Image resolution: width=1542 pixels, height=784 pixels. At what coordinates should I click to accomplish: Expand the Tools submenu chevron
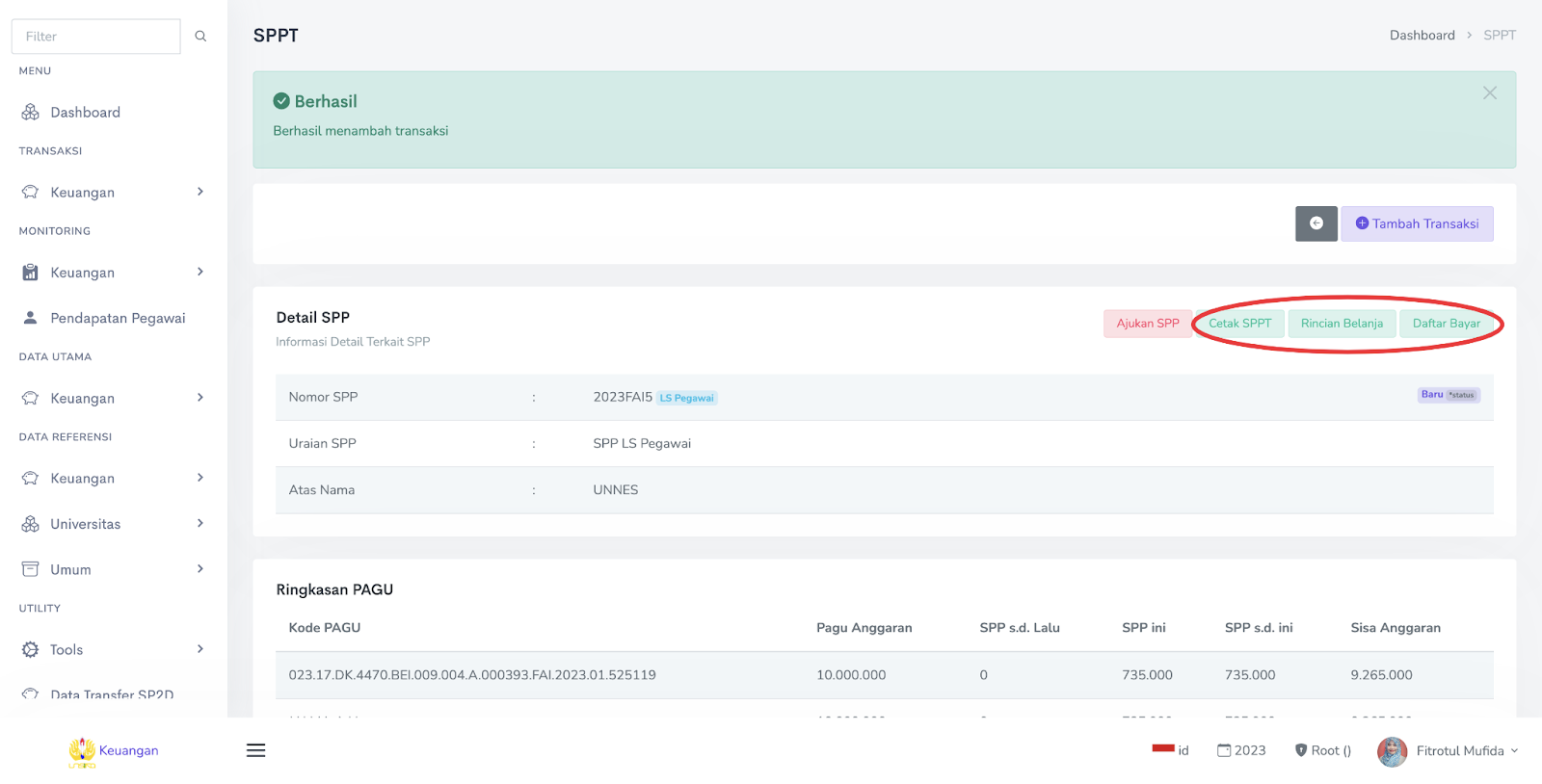pyautogui.click(x=200, y=649)
